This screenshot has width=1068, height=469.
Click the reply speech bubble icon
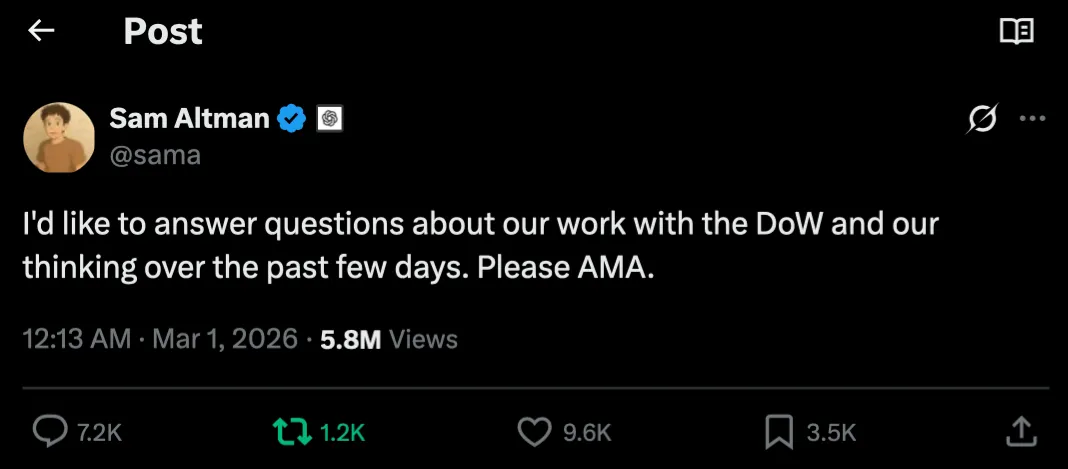click(50, 432)
